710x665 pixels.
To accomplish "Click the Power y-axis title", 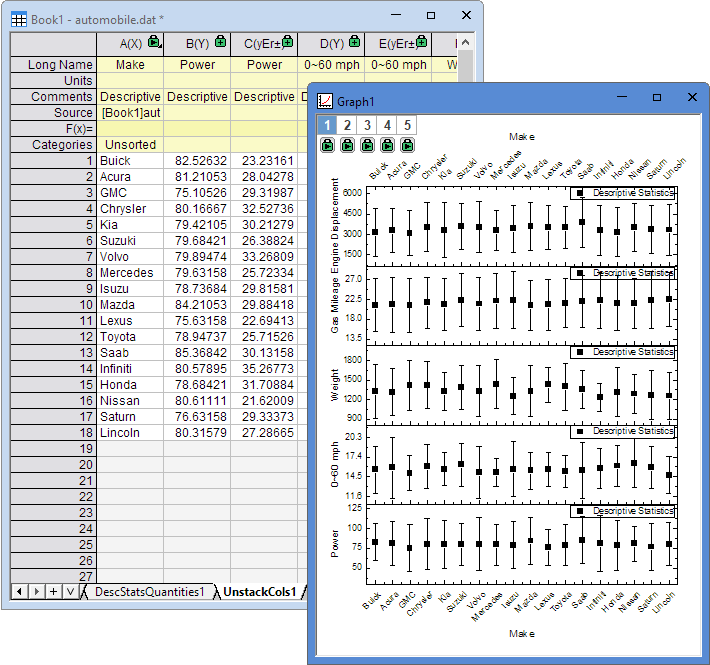I will point(335,543).
